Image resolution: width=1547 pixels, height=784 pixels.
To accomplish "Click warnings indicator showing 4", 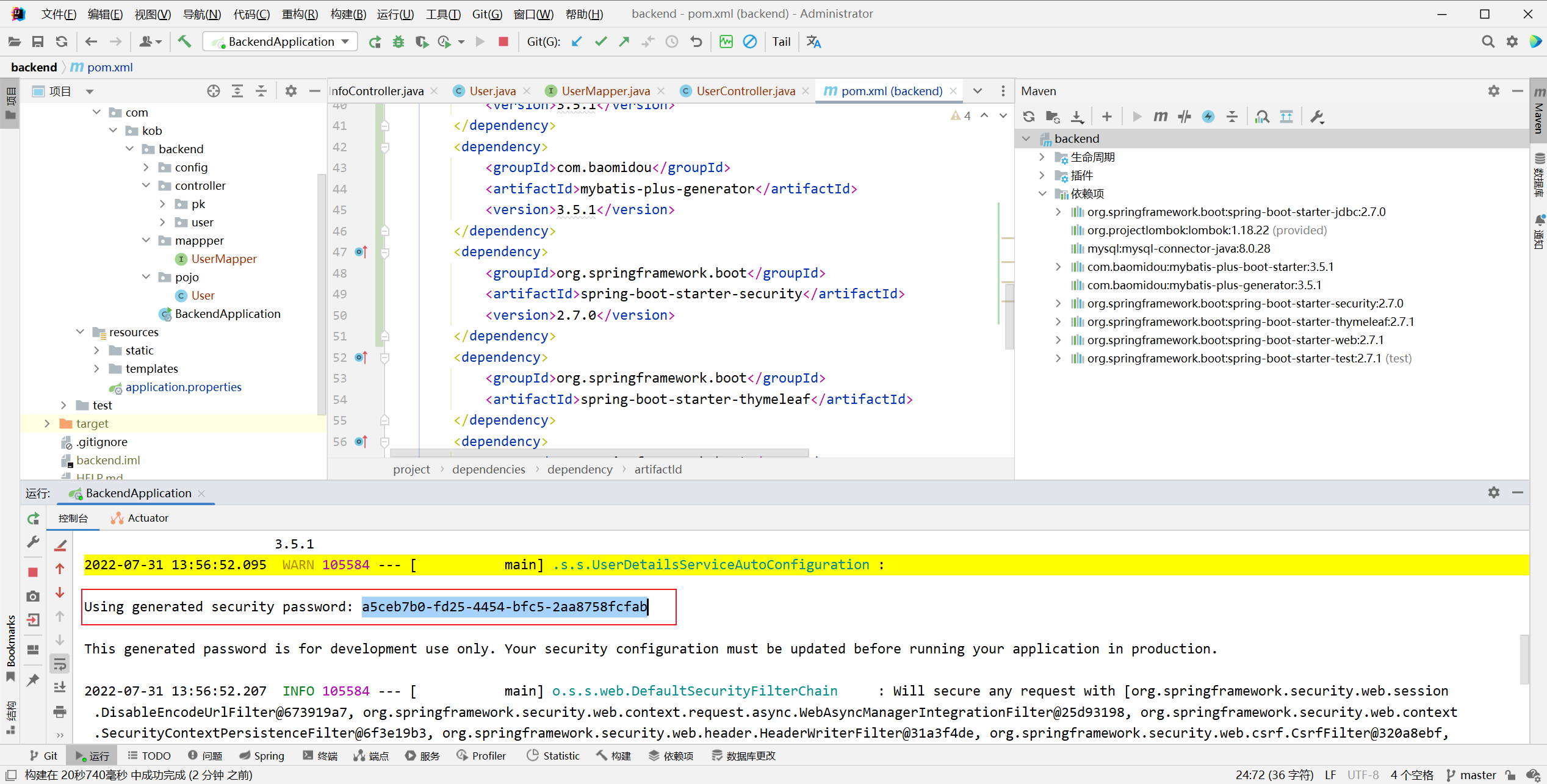I will click(x=961, y=116).
